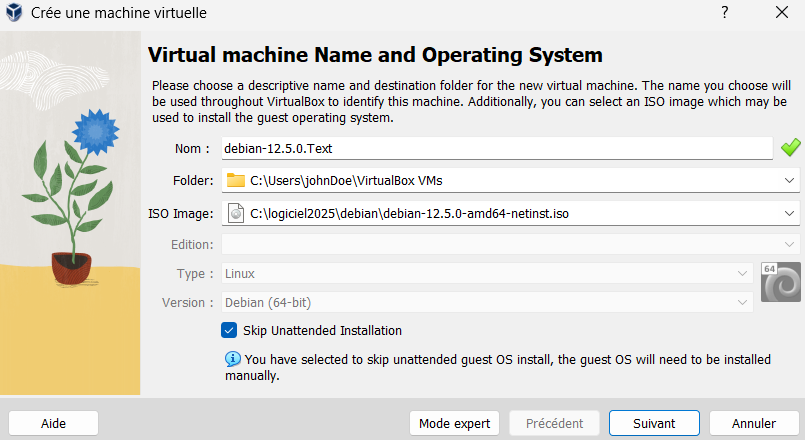This screenshot has width=805, height=440.
Task: Expand the Type dropdown showing Linux
Action: (x=742, y=274)
